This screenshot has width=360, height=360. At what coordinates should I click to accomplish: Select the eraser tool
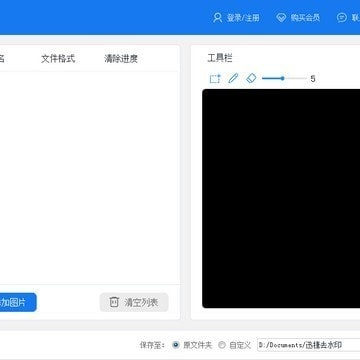pos(251,78)
